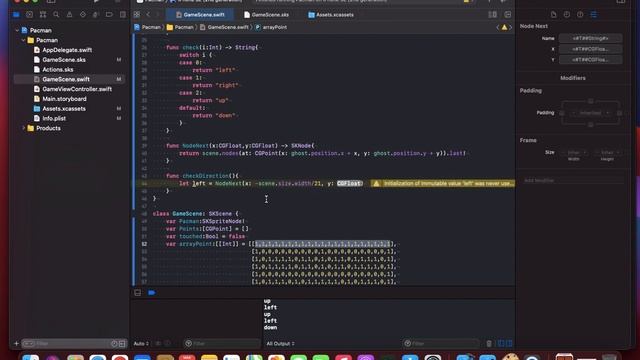Viewport: 640px width, 360px height.
Task: Open the Issue navigator warning icon
Action: click(x=69, y=15)
